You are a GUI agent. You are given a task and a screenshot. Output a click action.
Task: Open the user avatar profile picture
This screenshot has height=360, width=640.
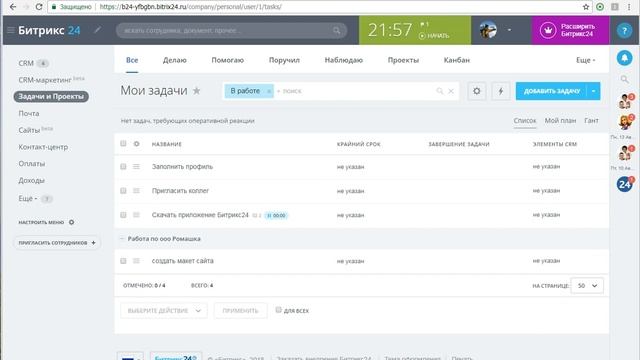pos(488,30)
